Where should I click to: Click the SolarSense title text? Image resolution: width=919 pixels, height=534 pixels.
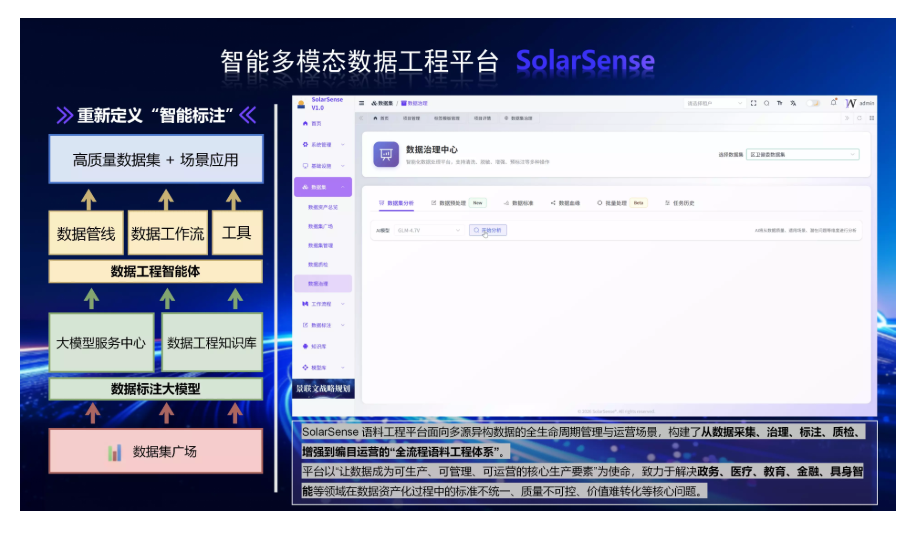(x=585, y=61)
